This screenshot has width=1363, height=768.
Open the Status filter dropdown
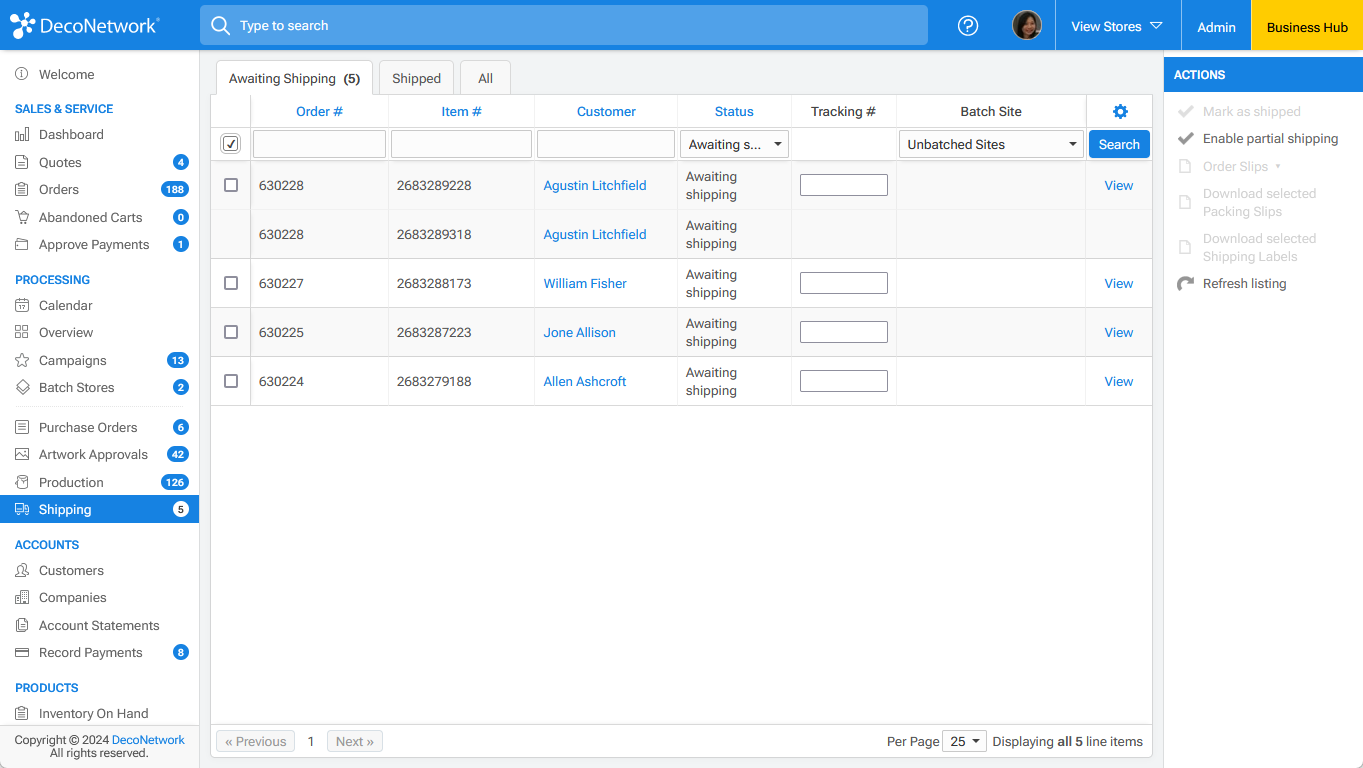coord(734,143)
